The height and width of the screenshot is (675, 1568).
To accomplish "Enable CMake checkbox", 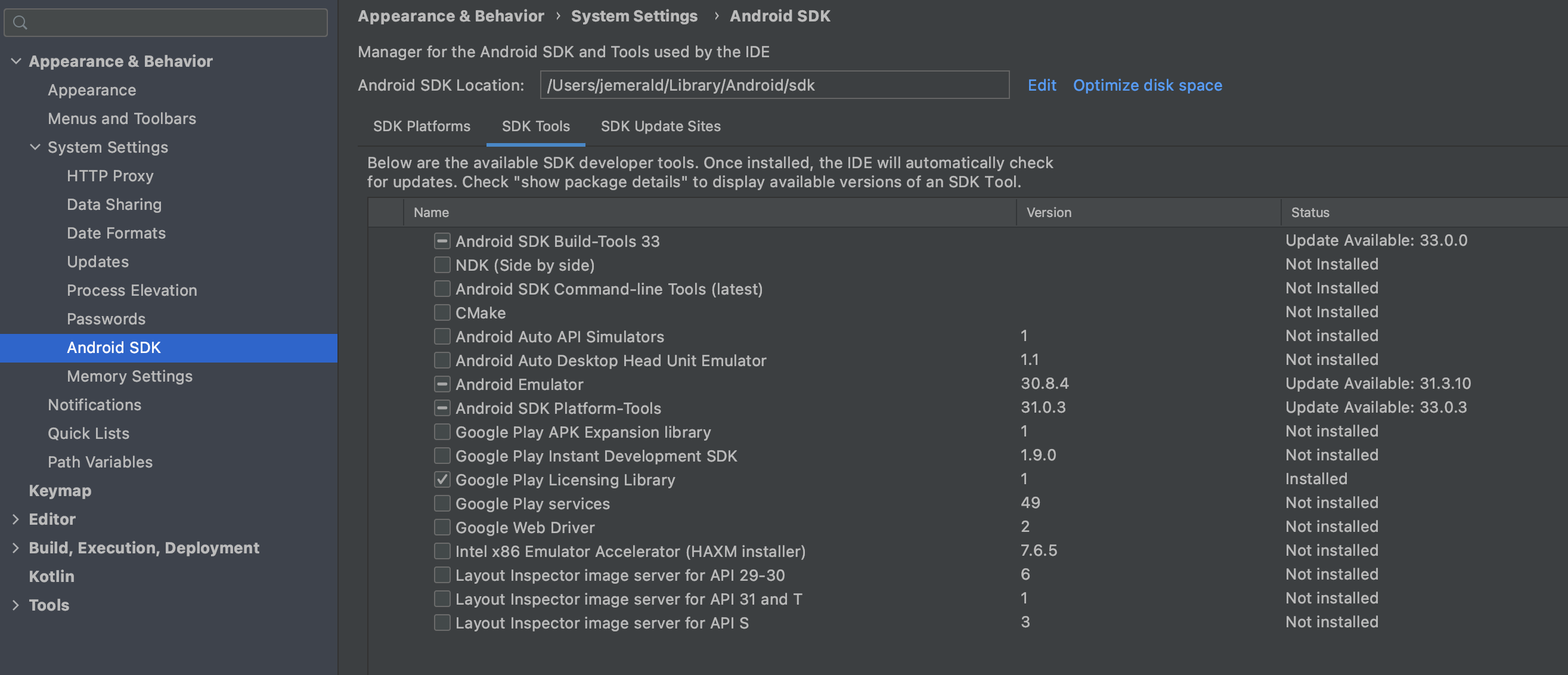I will [x=442, y=312].
